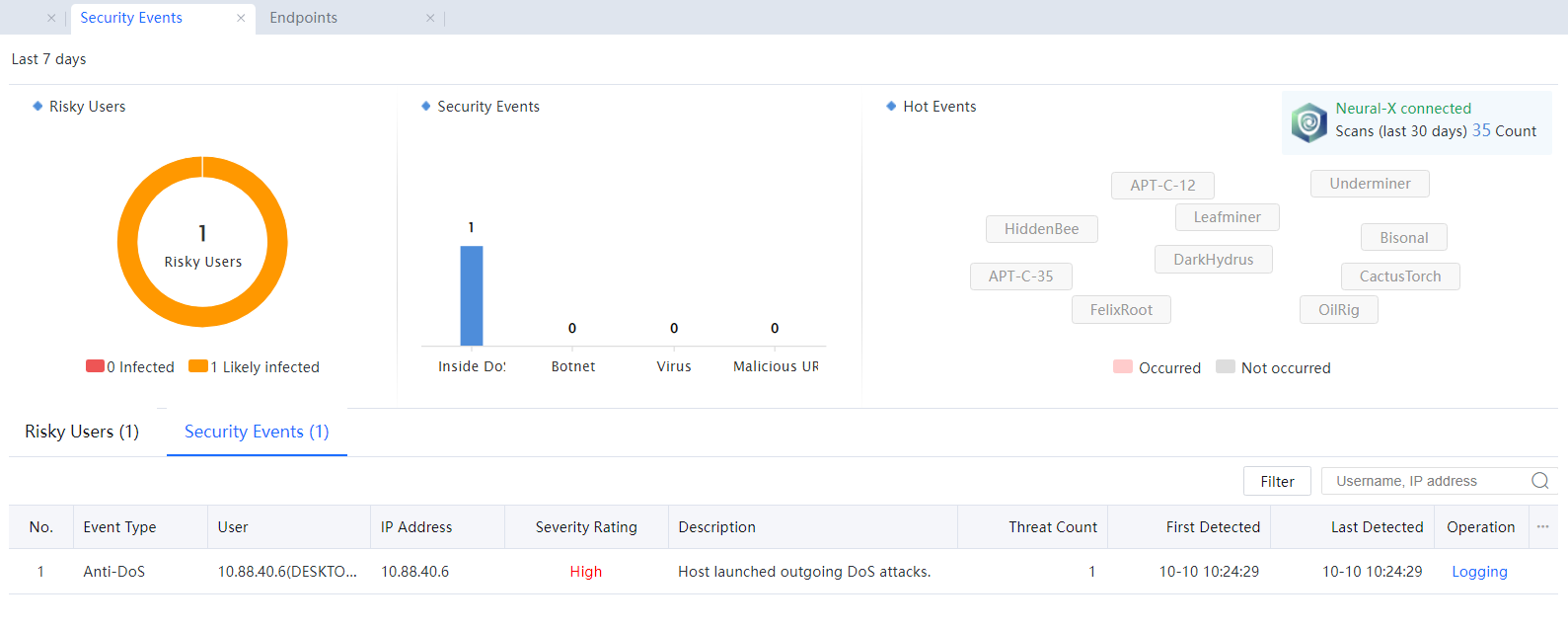1568x631 pixels.
Task: Click the search magnifier icon
Action: (x=1539, y=481)
